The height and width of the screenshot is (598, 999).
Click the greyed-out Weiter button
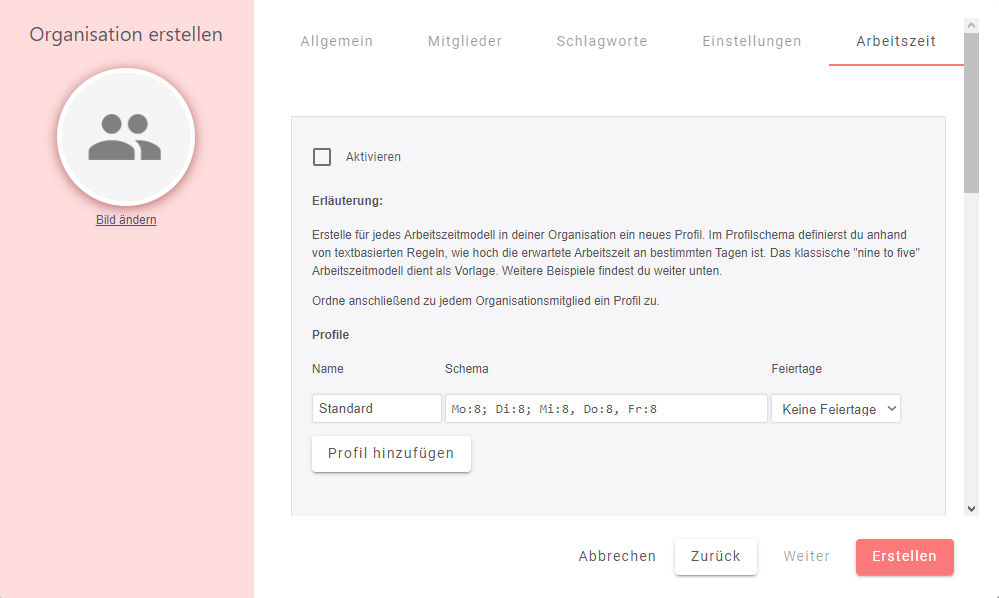[806, 557]
